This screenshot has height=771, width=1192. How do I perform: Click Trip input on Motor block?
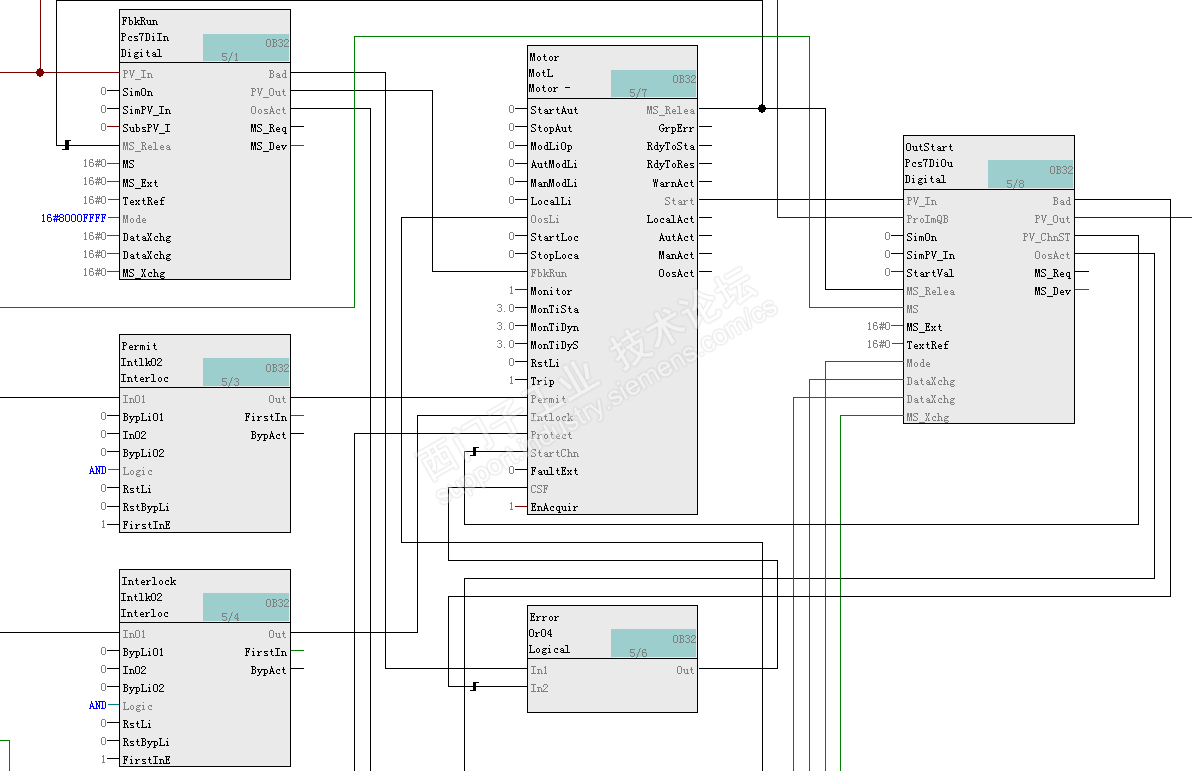click(x=542, y=381)
